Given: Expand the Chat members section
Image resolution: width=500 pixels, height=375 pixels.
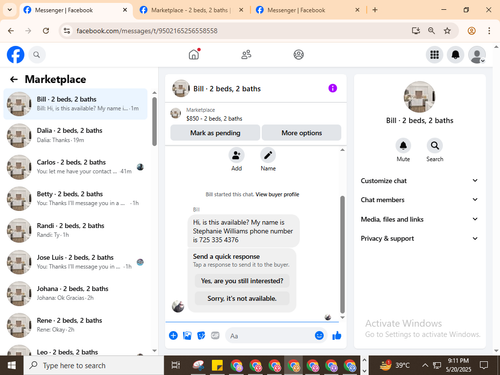Looking at the screenshot, I should (419, 200).
